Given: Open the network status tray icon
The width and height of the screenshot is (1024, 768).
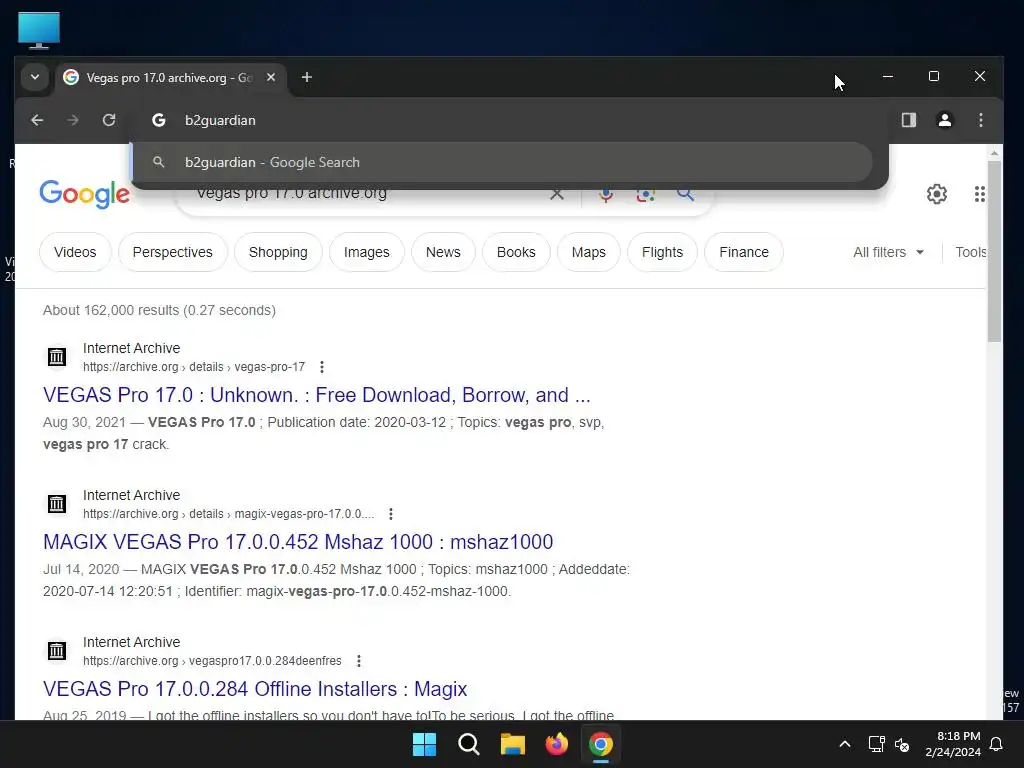Looking at the screenshot, I should [876, 744].
